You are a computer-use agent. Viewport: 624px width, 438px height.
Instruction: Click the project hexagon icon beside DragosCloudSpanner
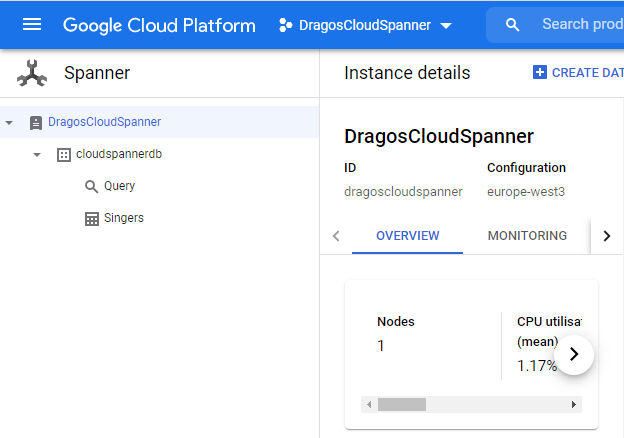(285, 25)
